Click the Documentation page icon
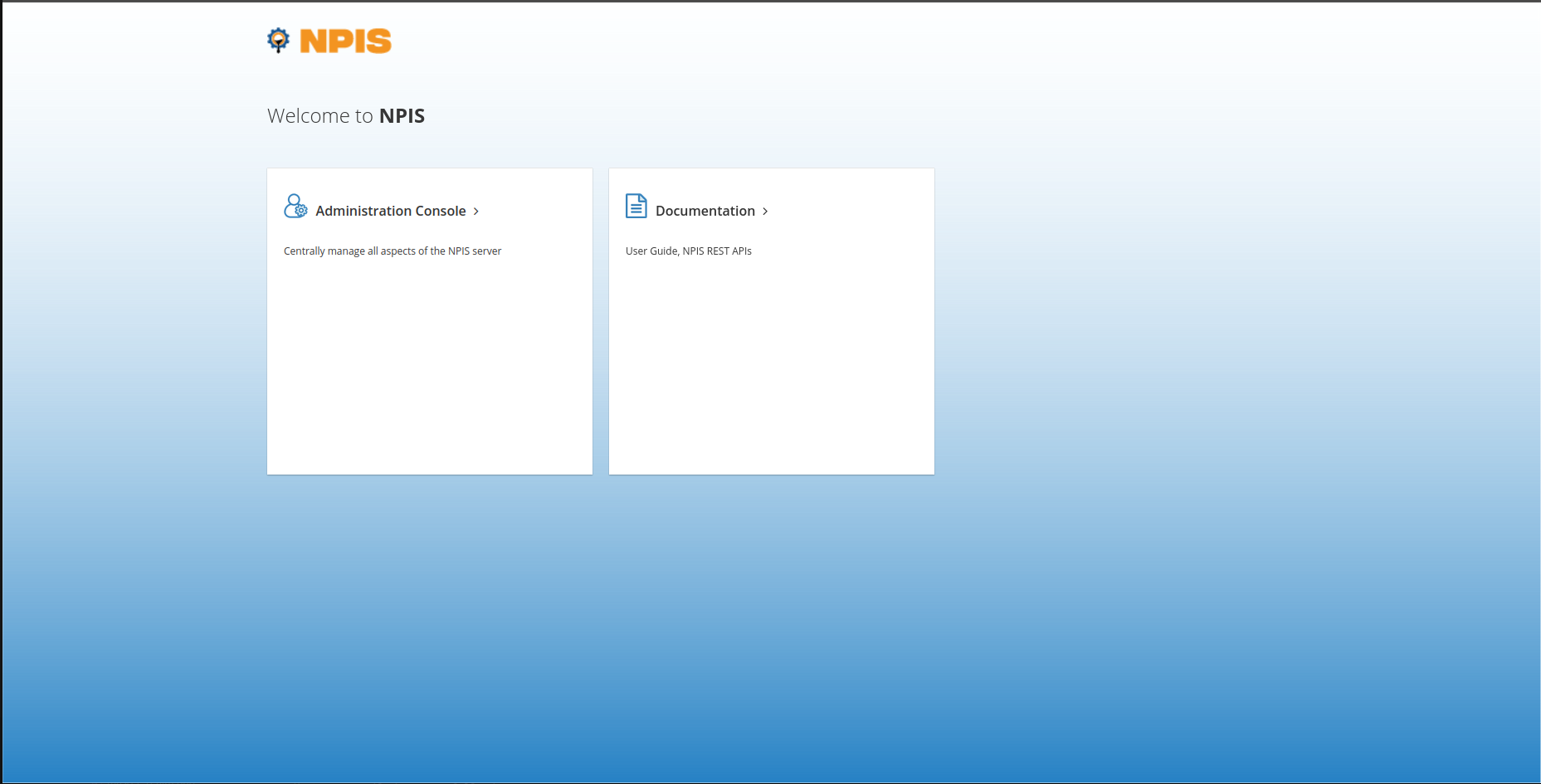The image size is (1541, 784). [x=636, y=206]
